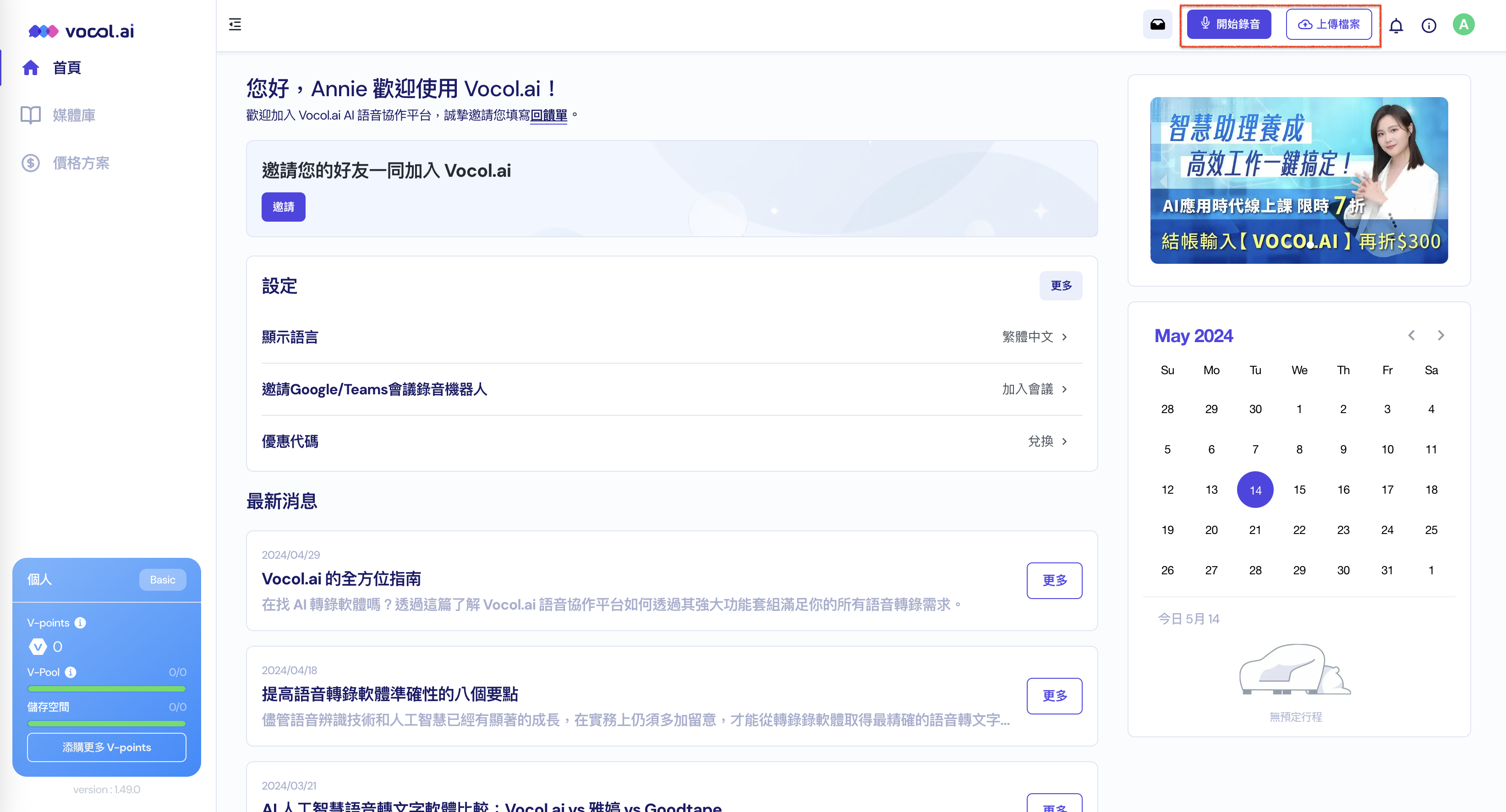Image resolution: width=1506 pixels, height=812 pixels.
Task: Open the green user avatar A
Action: (x=1463, y=25)
